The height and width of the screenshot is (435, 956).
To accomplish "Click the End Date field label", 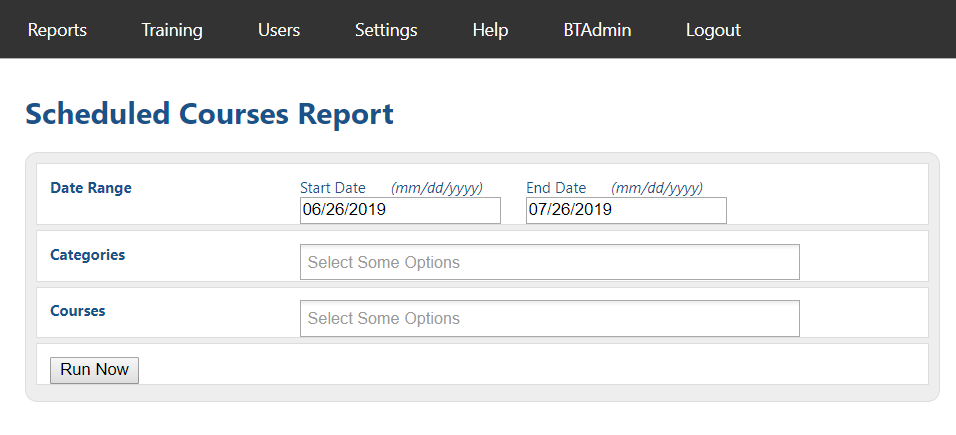I will pos(556,188).
